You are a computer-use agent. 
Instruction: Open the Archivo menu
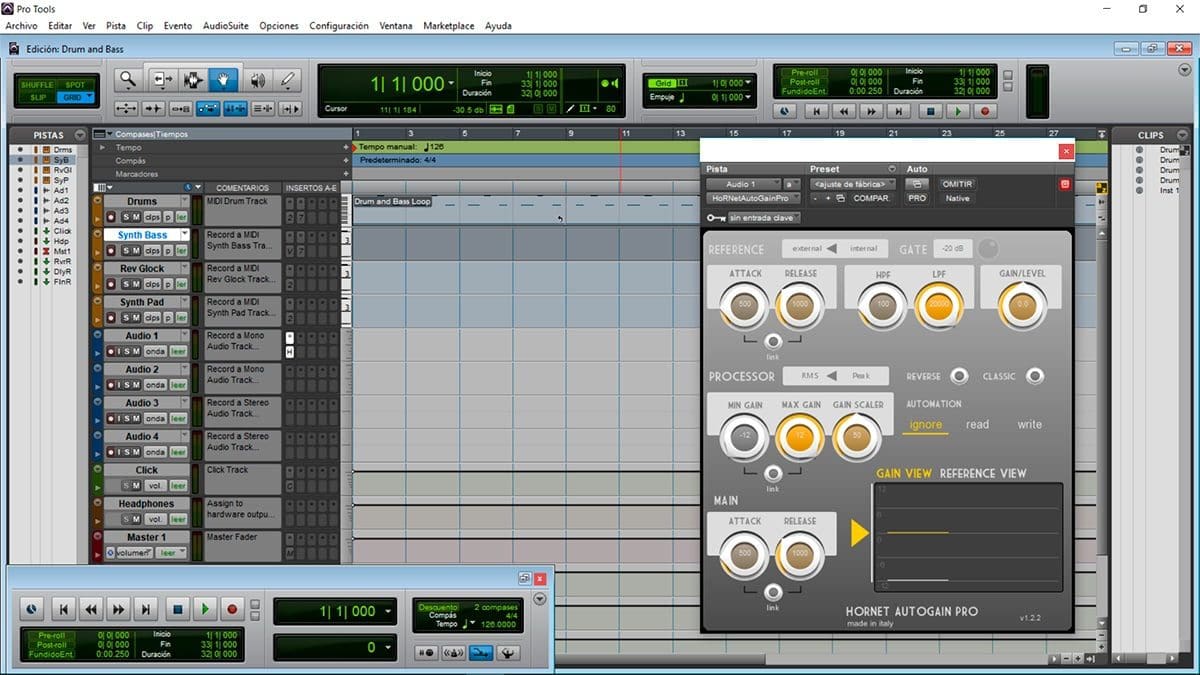point(22,26)
